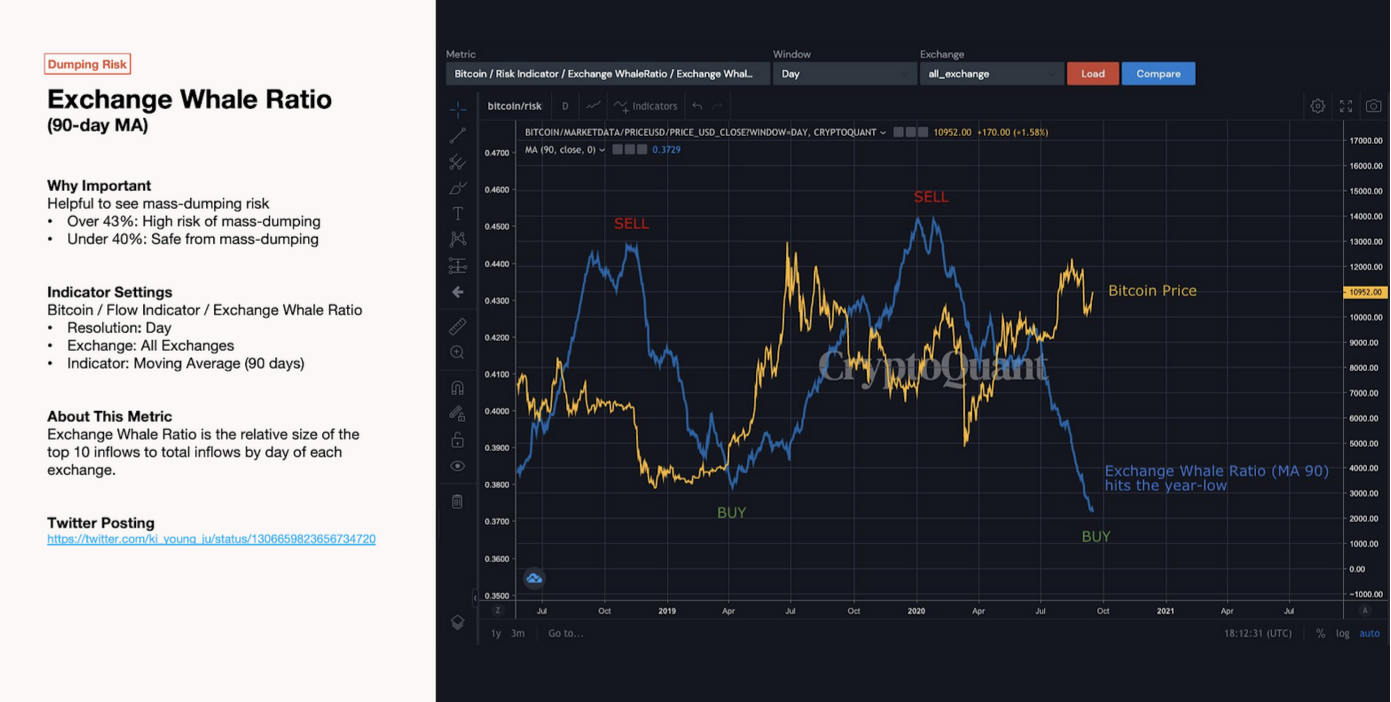1391x702 pixels.
Task: Click the Z timezone button on left axis
Action: [x=498, y=610]
